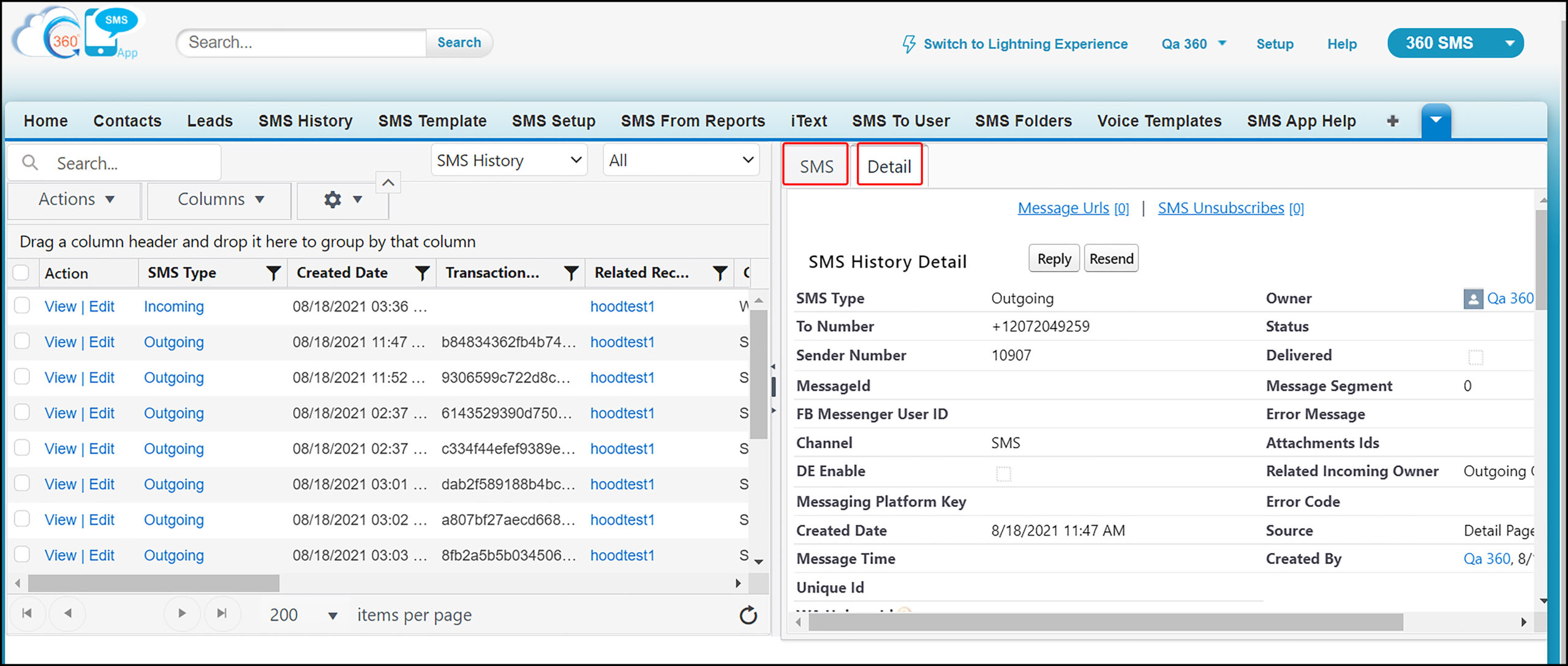Click View in the Incoming row
Screen dimensions: 1568x666
(x=60, y=306)
